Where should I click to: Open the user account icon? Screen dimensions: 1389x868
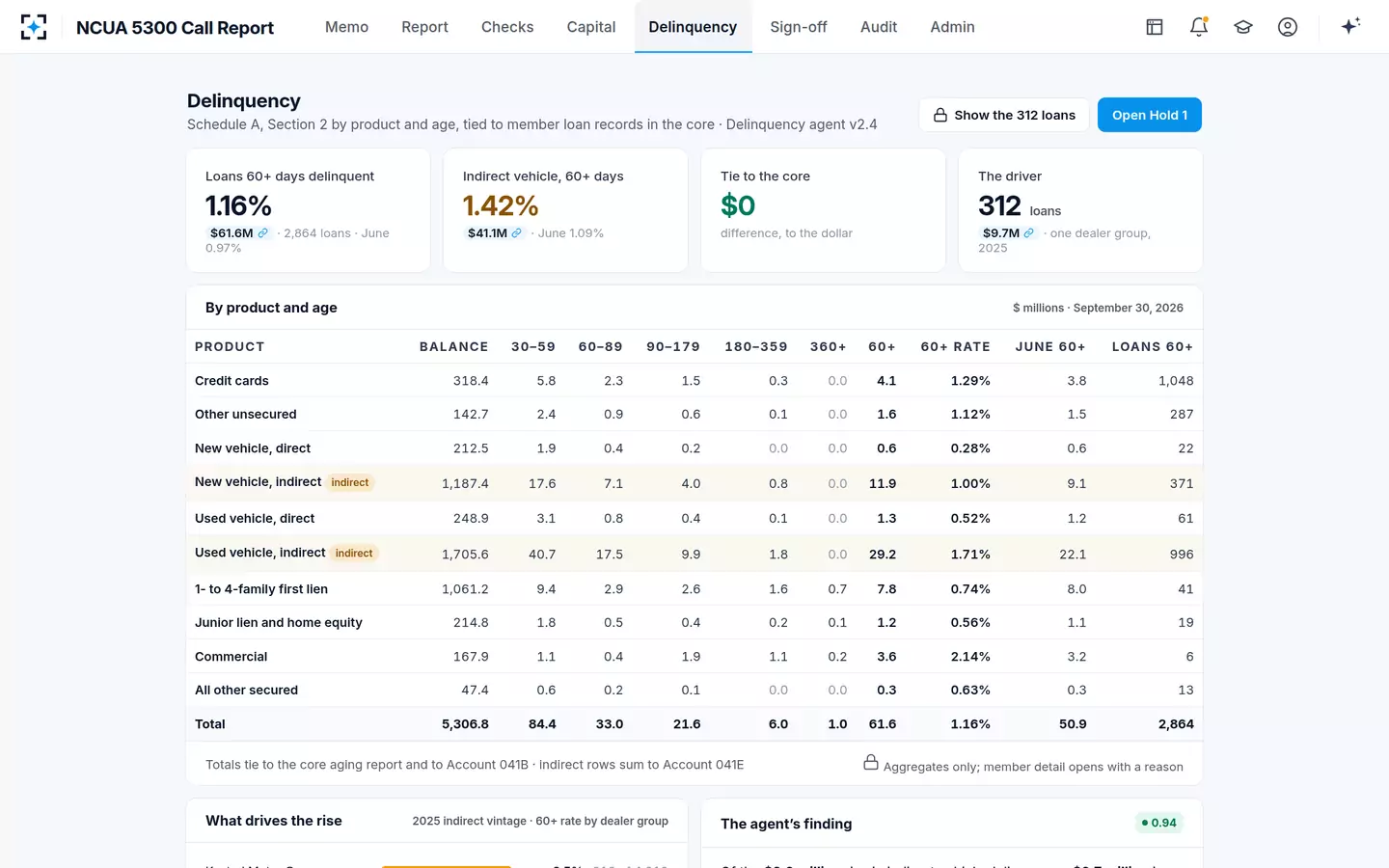tap(1288, 27)
